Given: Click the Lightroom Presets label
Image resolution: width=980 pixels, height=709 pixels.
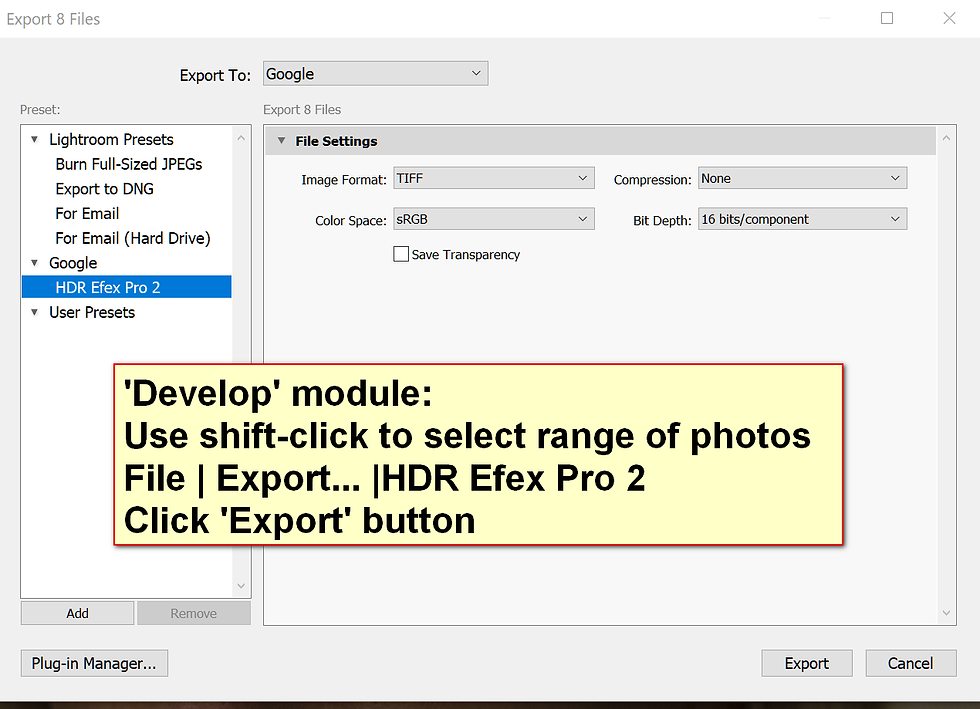Looking at the screenshot, I should coord(111,139).
